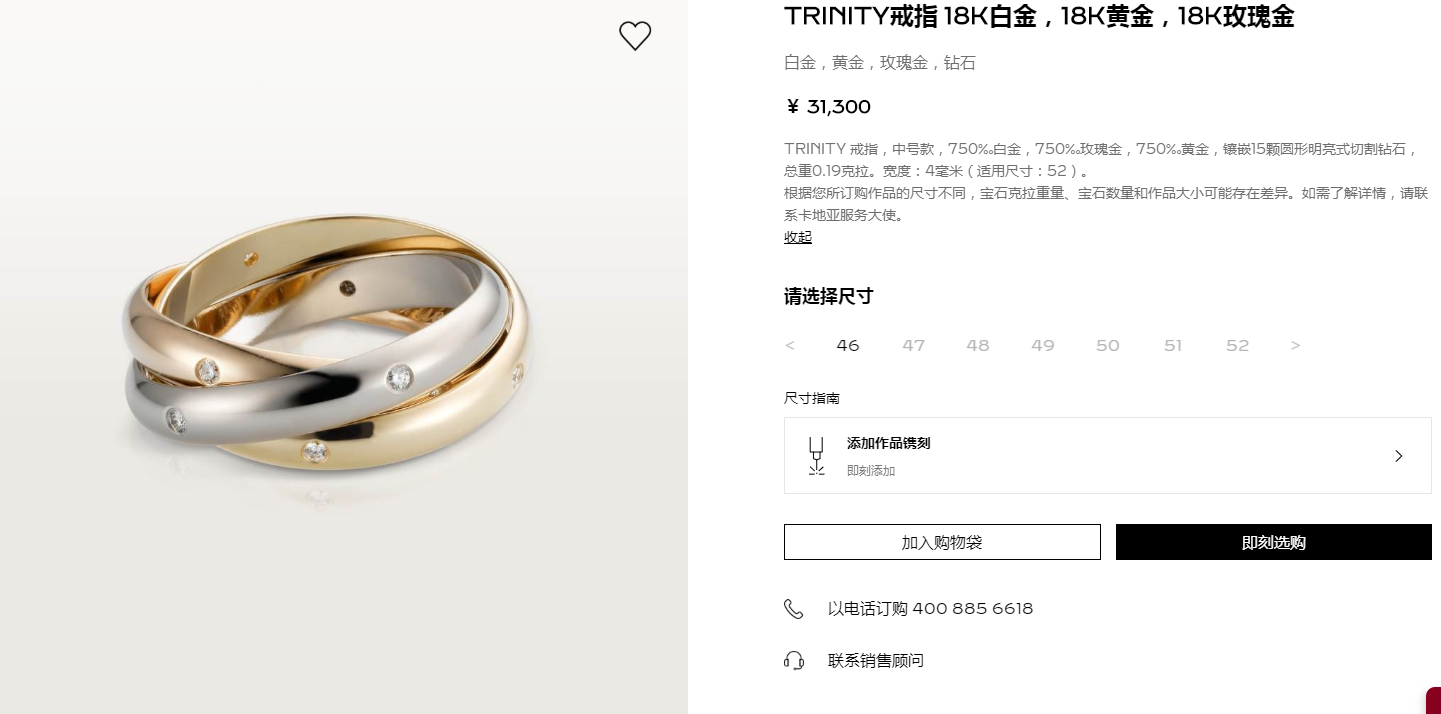Choose ring size 50
This screenshot has height=714, width=1441.
(x=1108, y=345)
